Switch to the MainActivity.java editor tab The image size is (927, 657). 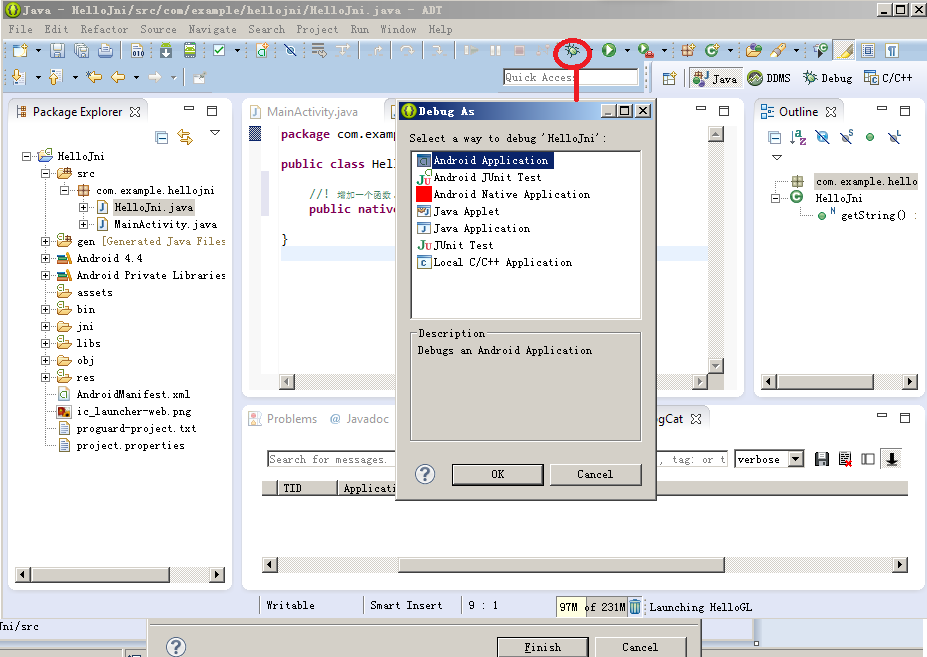click(312, 112)
